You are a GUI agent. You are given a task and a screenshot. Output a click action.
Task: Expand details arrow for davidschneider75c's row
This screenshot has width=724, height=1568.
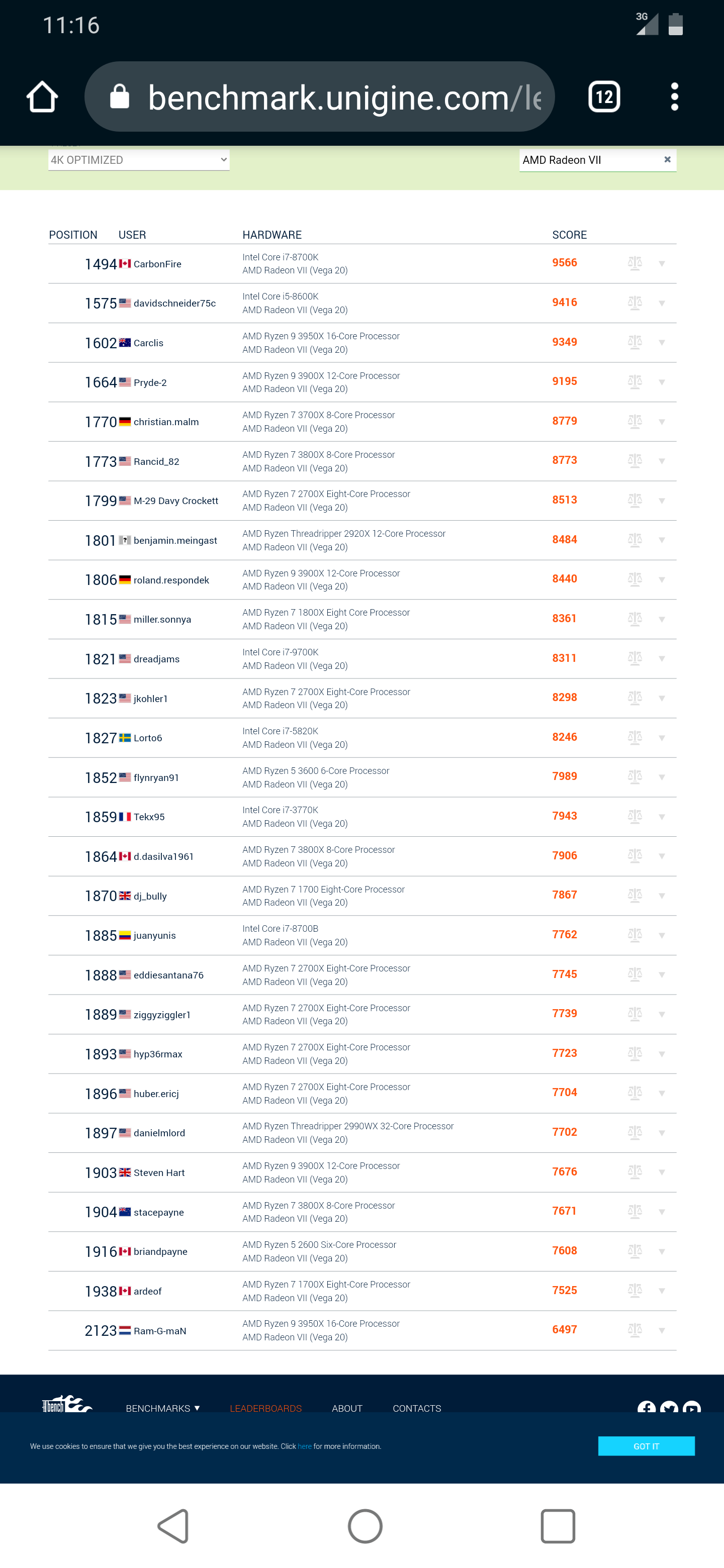click(662, 303)
